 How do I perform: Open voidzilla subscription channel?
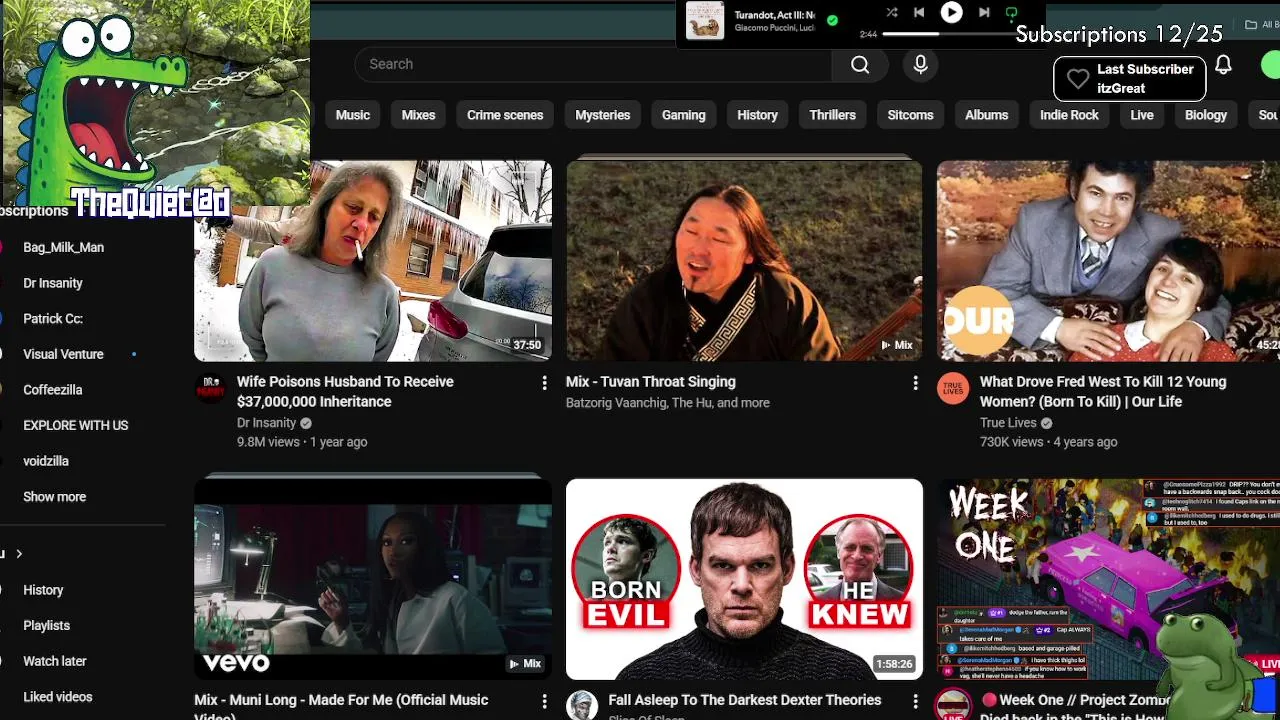46,461
